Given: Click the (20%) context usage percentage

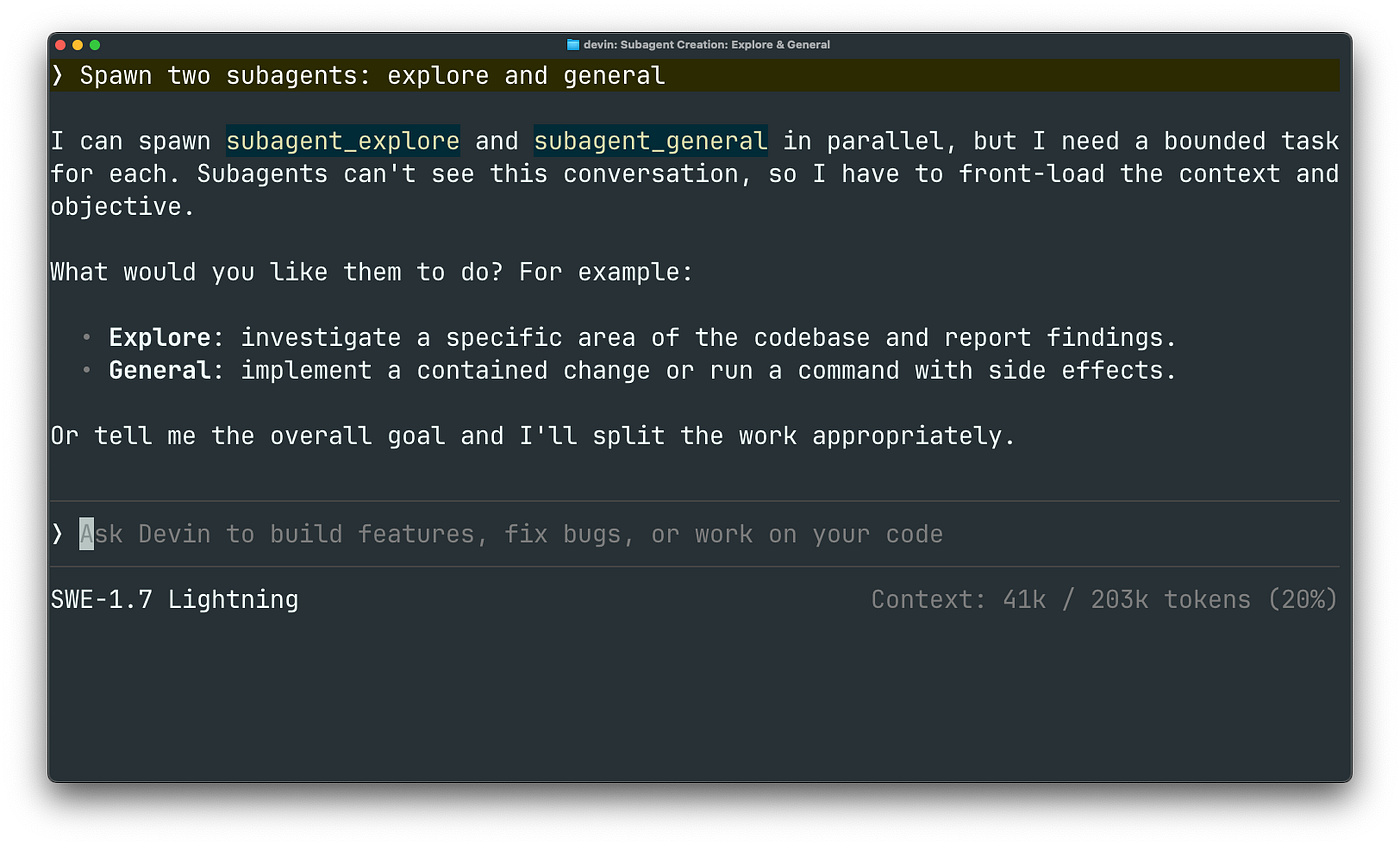Looking at the screenshot, I should point(1301,600).
